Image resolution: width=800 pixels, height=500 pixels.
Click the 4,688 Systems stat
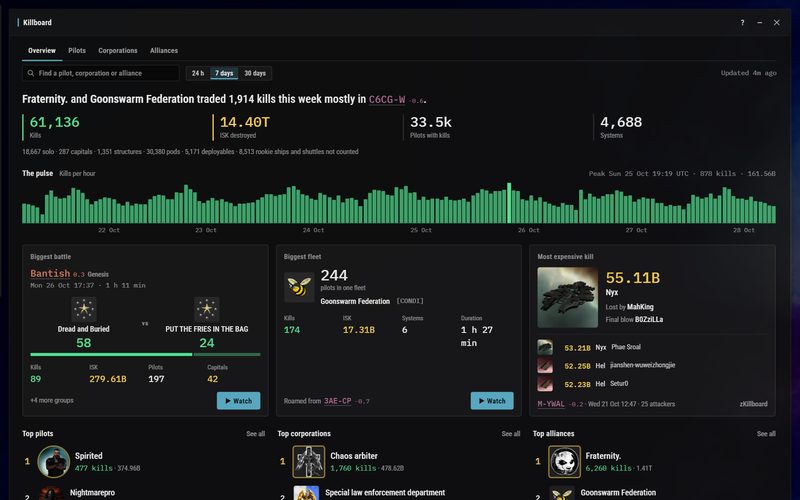point(621,127)
